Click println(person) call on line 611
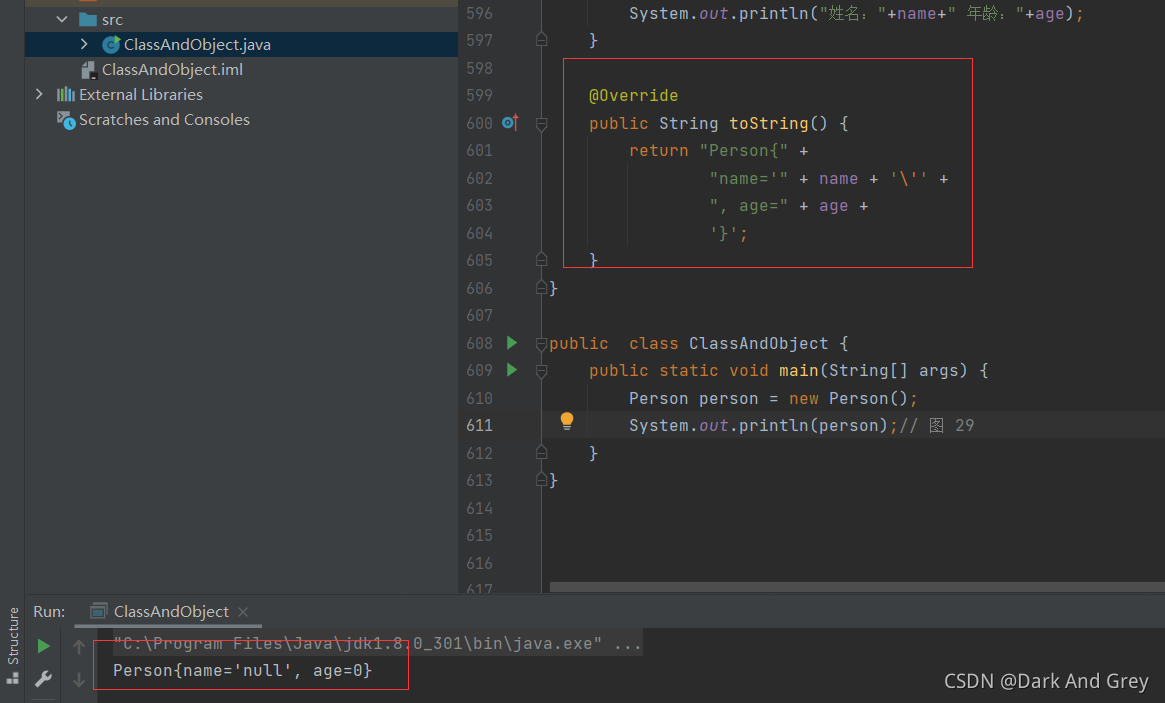This screenshot has height=703, width=1165. [x=813, y=425]
